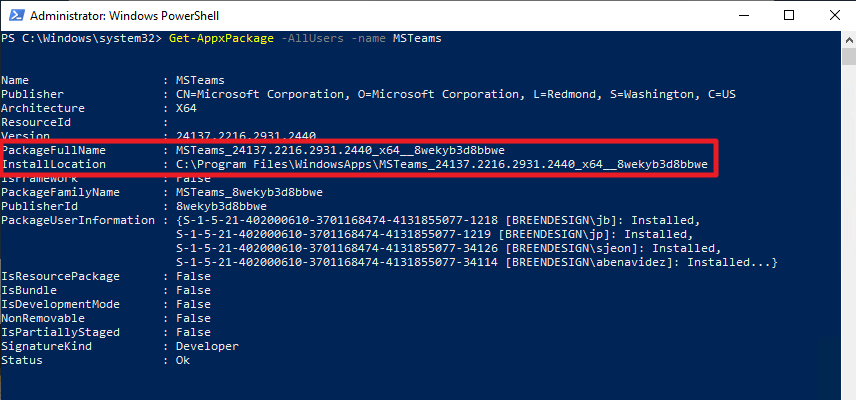Click the scrollbar up arrow
This screenshot has width=856, height=400.
pos(849,40)
